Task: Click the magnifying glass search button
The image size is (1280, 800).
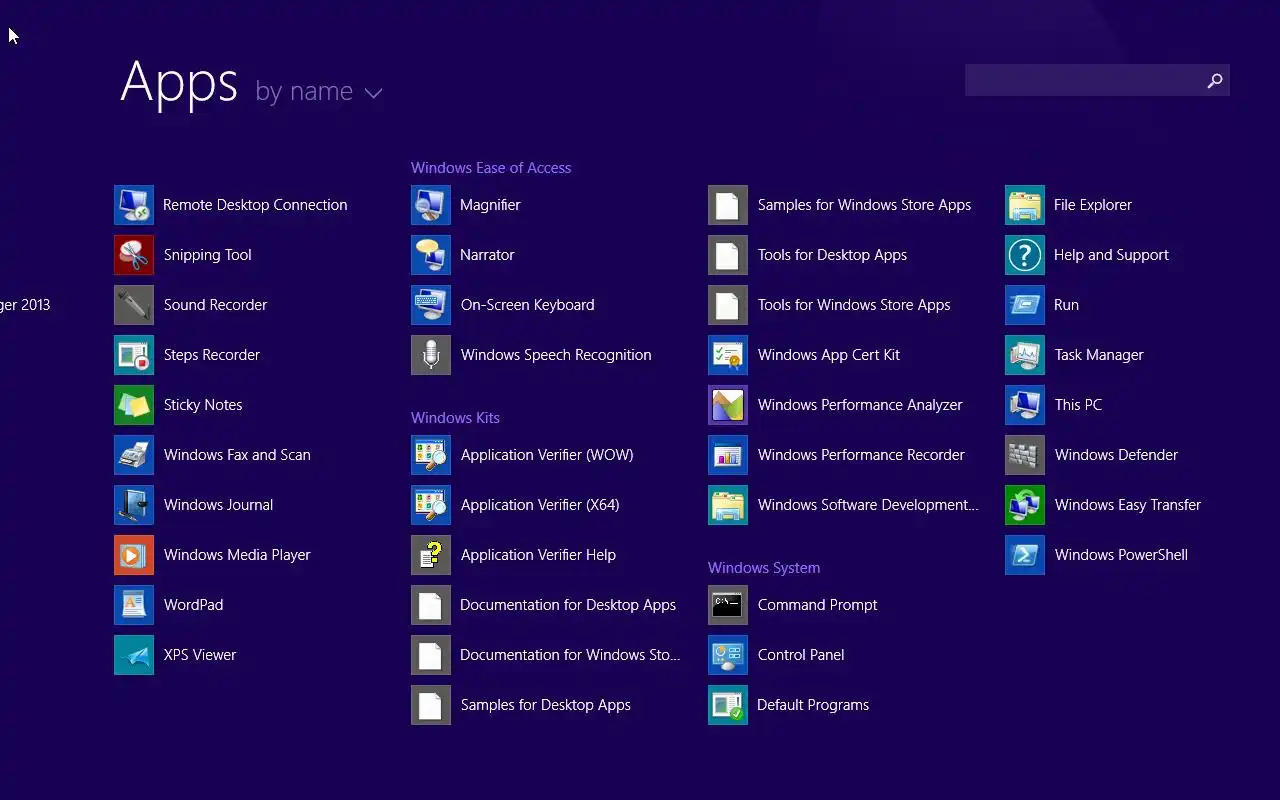Action: (x=1215, y=80)
